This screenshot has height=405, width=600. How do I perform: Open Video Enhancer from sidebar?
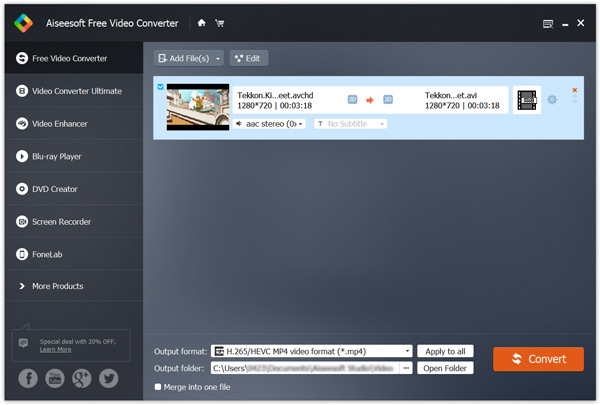point(74,124)
